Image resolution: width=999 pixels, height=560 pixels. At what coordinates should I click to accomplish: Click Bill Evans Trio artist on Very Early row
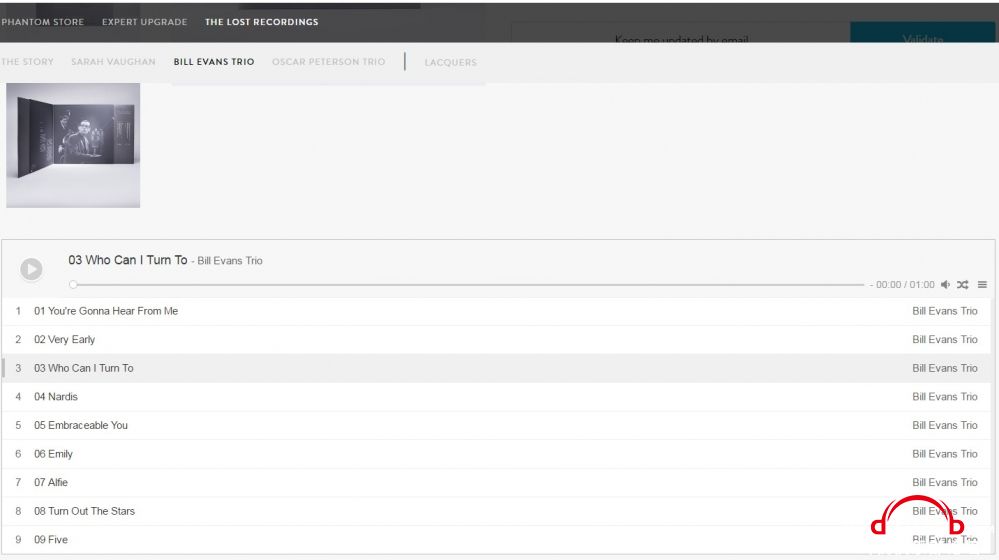coord(945,340)
